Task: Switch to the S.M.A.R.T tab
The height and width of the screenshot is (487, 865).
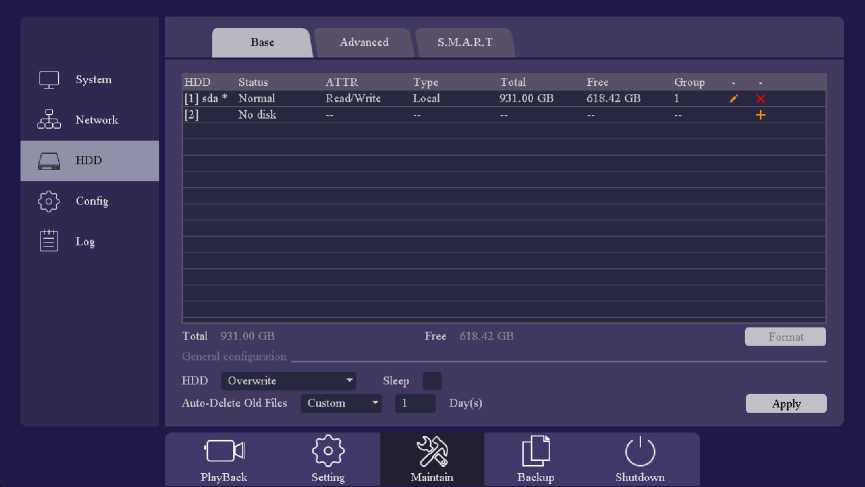Action: 464,43
